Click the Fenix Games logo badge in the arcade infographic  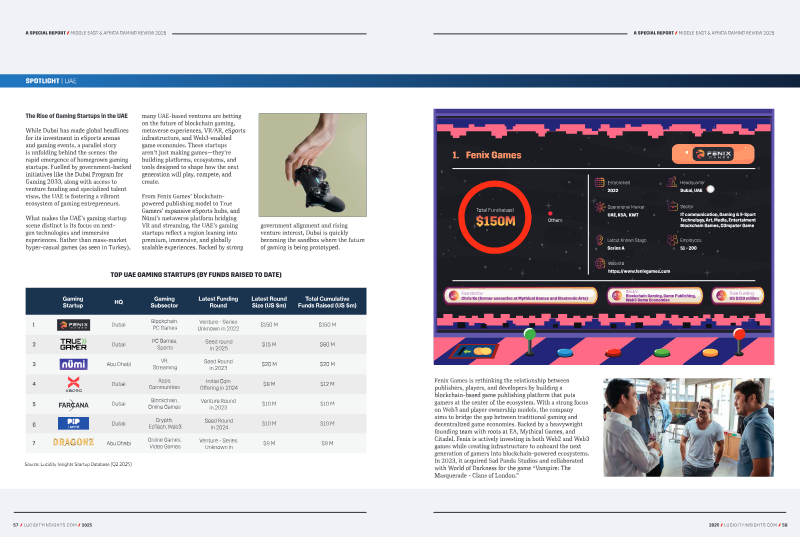coord(713,154)
